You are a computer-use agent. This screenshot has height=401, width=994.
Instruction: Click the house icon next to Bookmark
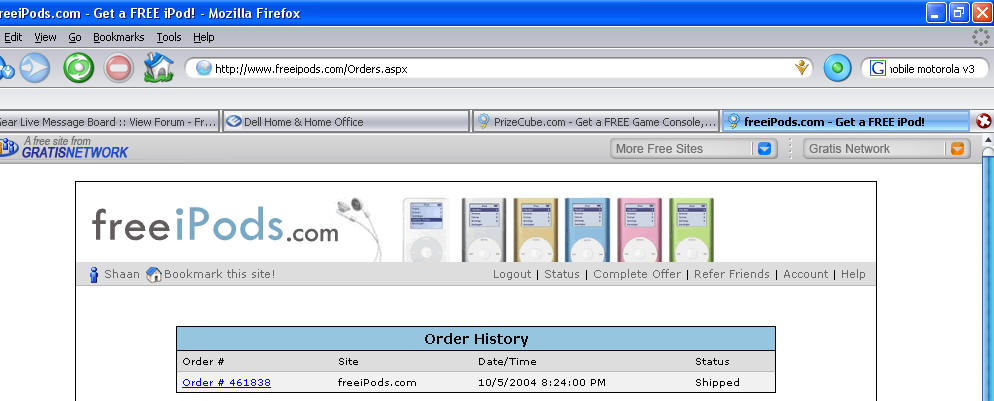tap(153, 274)
